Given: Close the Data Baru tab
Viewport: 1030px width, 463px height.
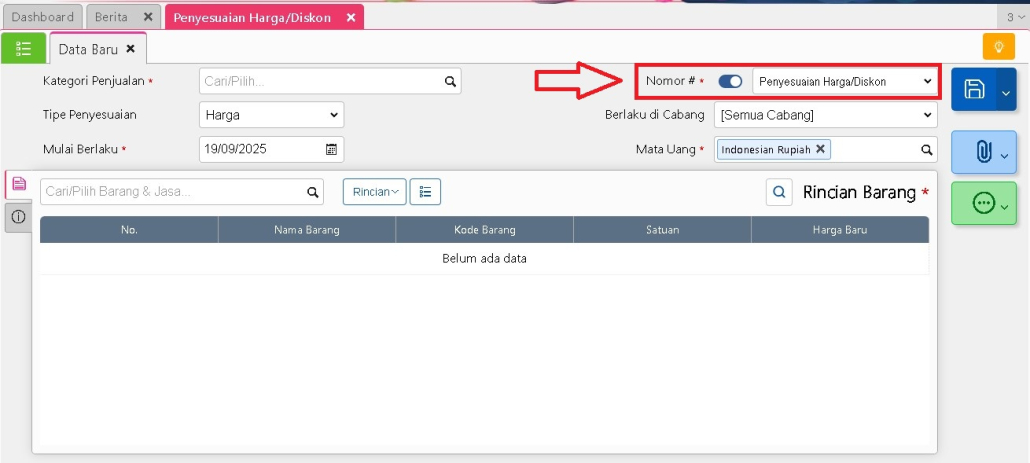Looking at the screenshot, I should point(130,49).
